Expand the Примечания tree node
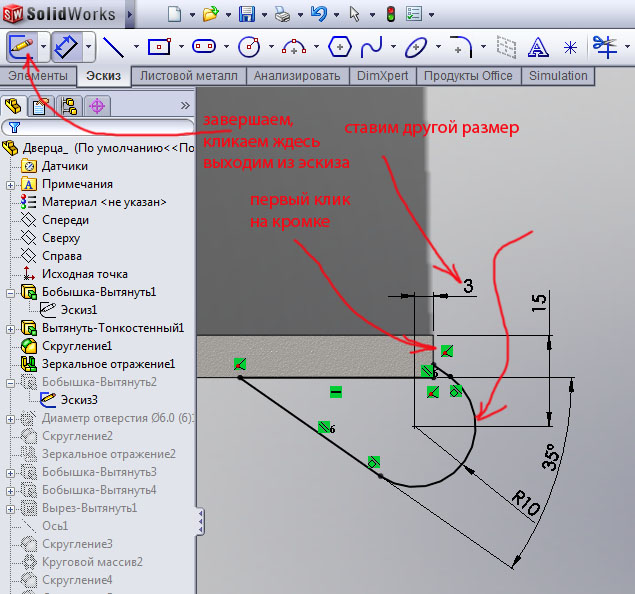This screenshot has height=594, width=635. coord(11,184)
